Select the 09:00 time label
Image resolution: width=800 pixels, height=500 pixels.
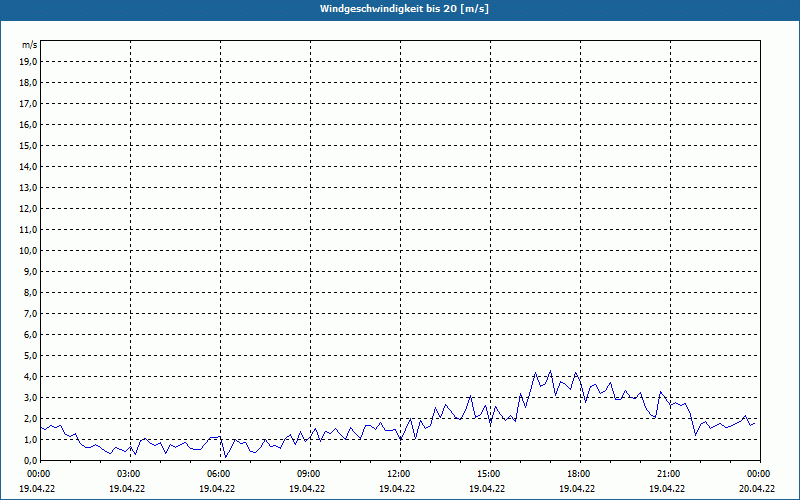point(309,473)
